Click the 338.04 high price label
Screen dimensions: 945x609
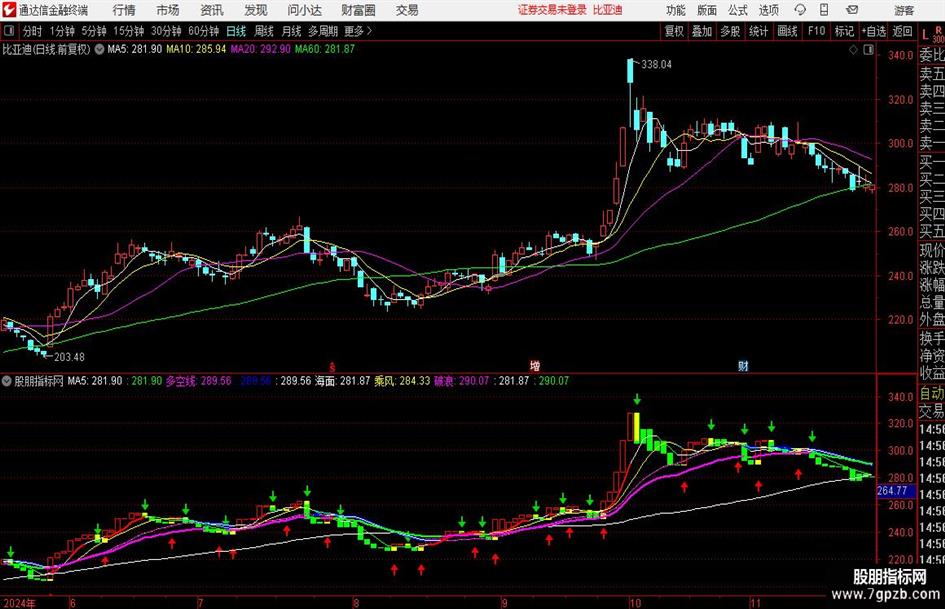click(656, 65)
